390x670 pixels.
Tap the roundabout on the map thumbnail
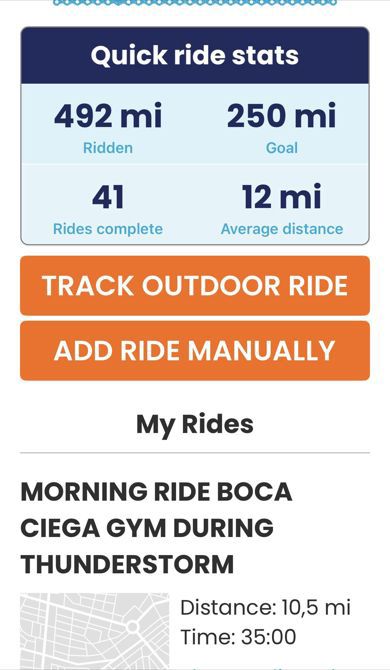click(132, 627)
